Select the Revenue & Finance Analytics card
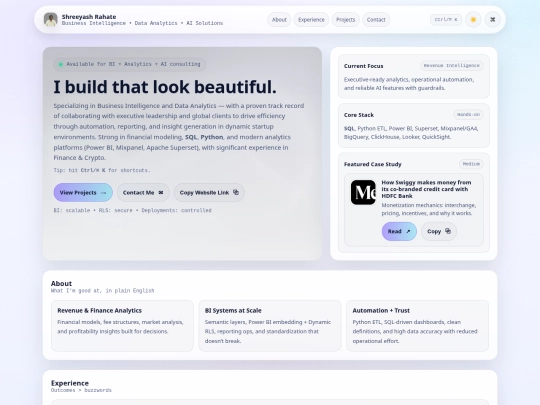The image size is (540, 405). pos(122,326)
